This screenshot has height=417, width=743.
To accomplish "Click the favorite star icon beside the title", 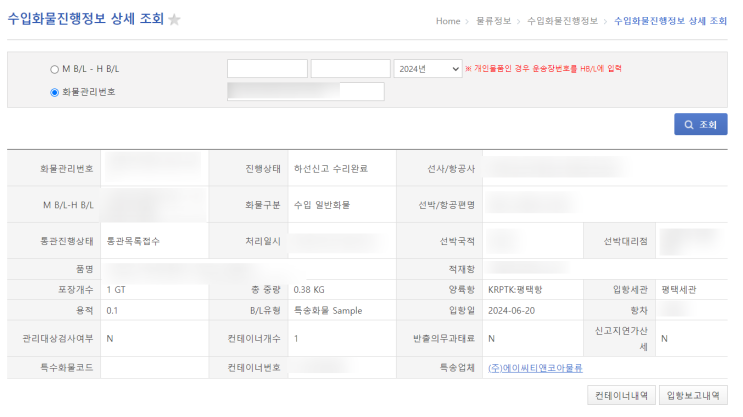I will tap(174, 20).
